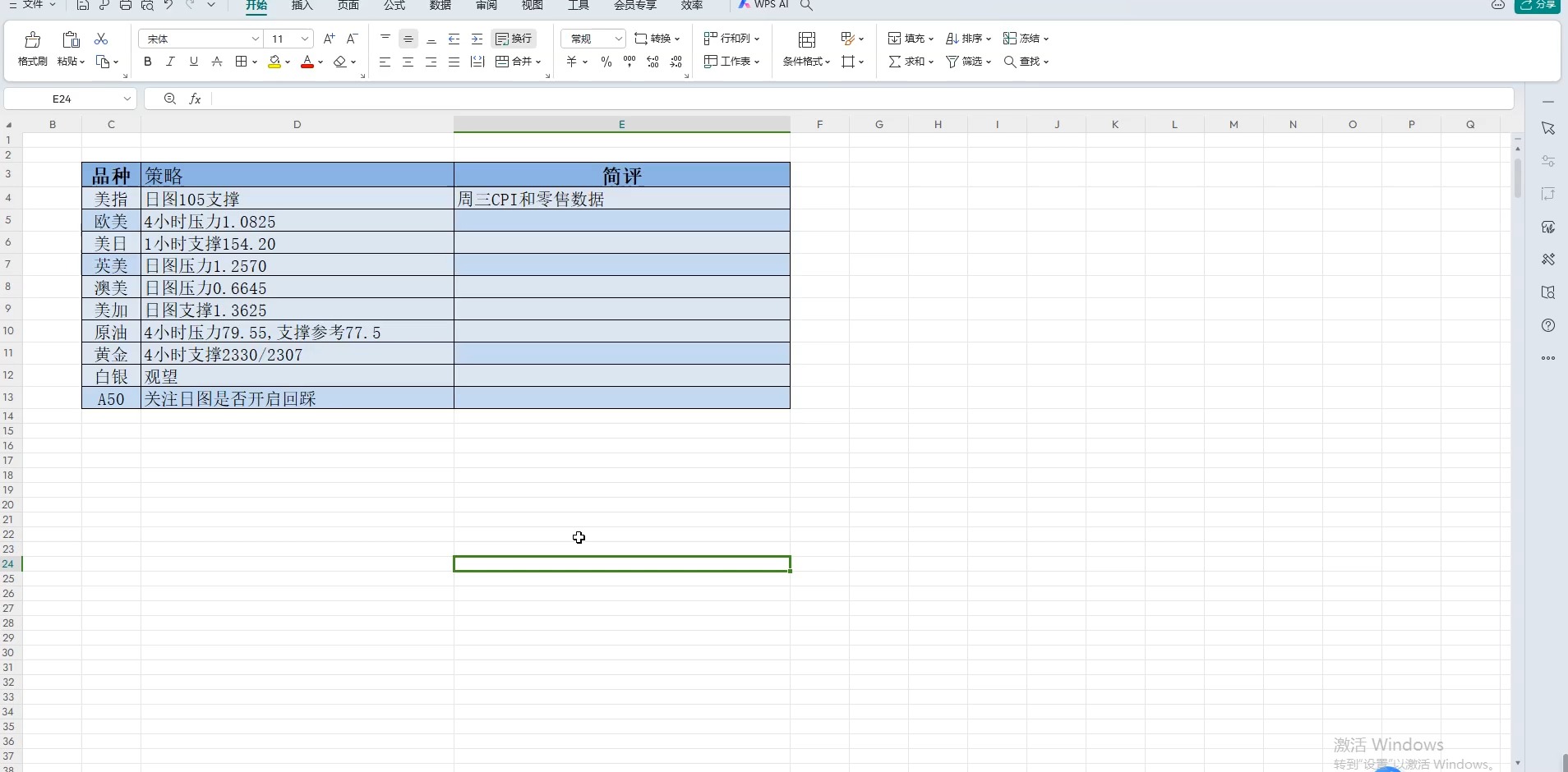Switch to the 页面 ribbon tab
This screenshot has width=1568, height=772.
(348, 5)
